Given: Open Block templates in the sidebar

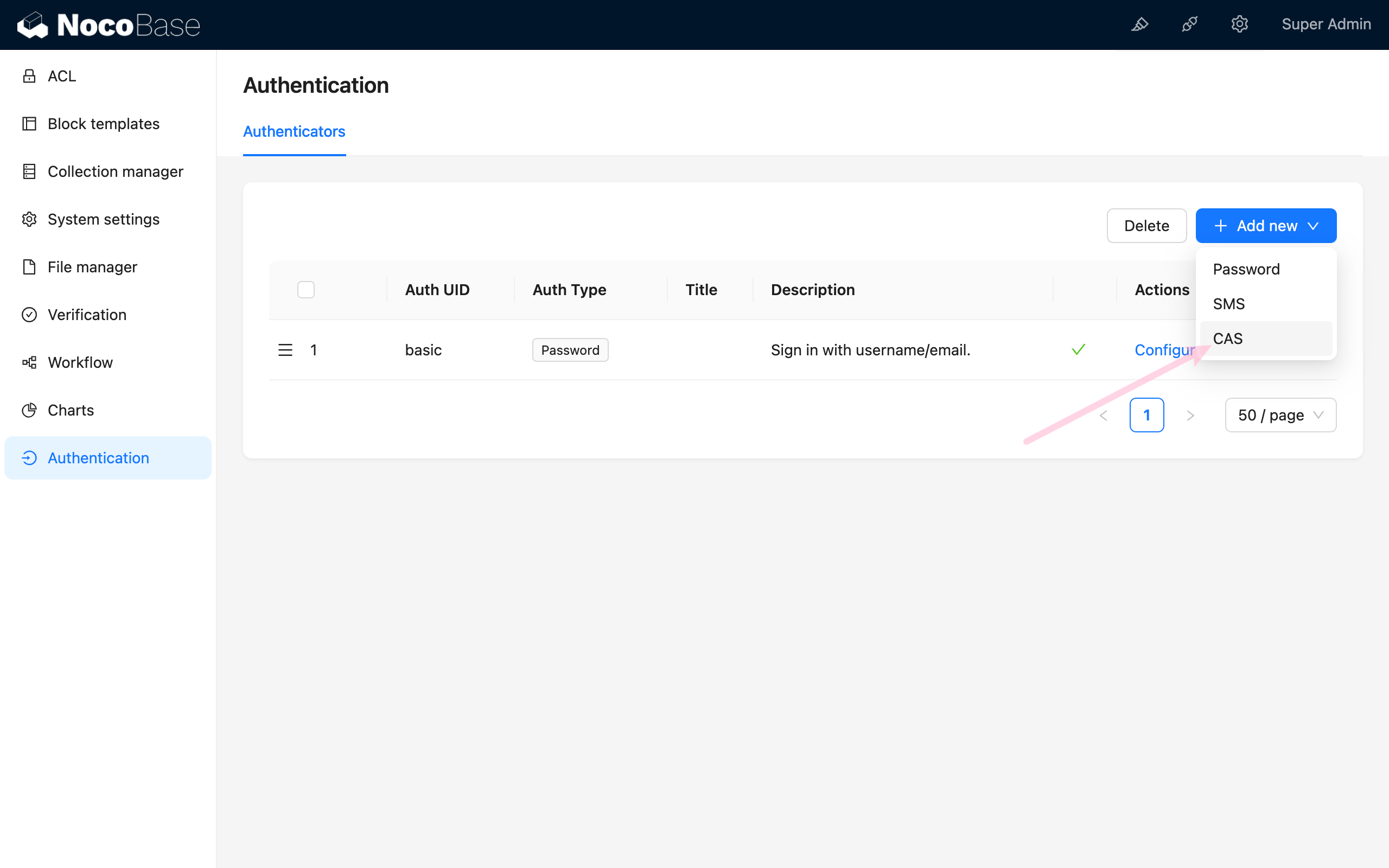Looking at the screenshot, I should [103, 124].
